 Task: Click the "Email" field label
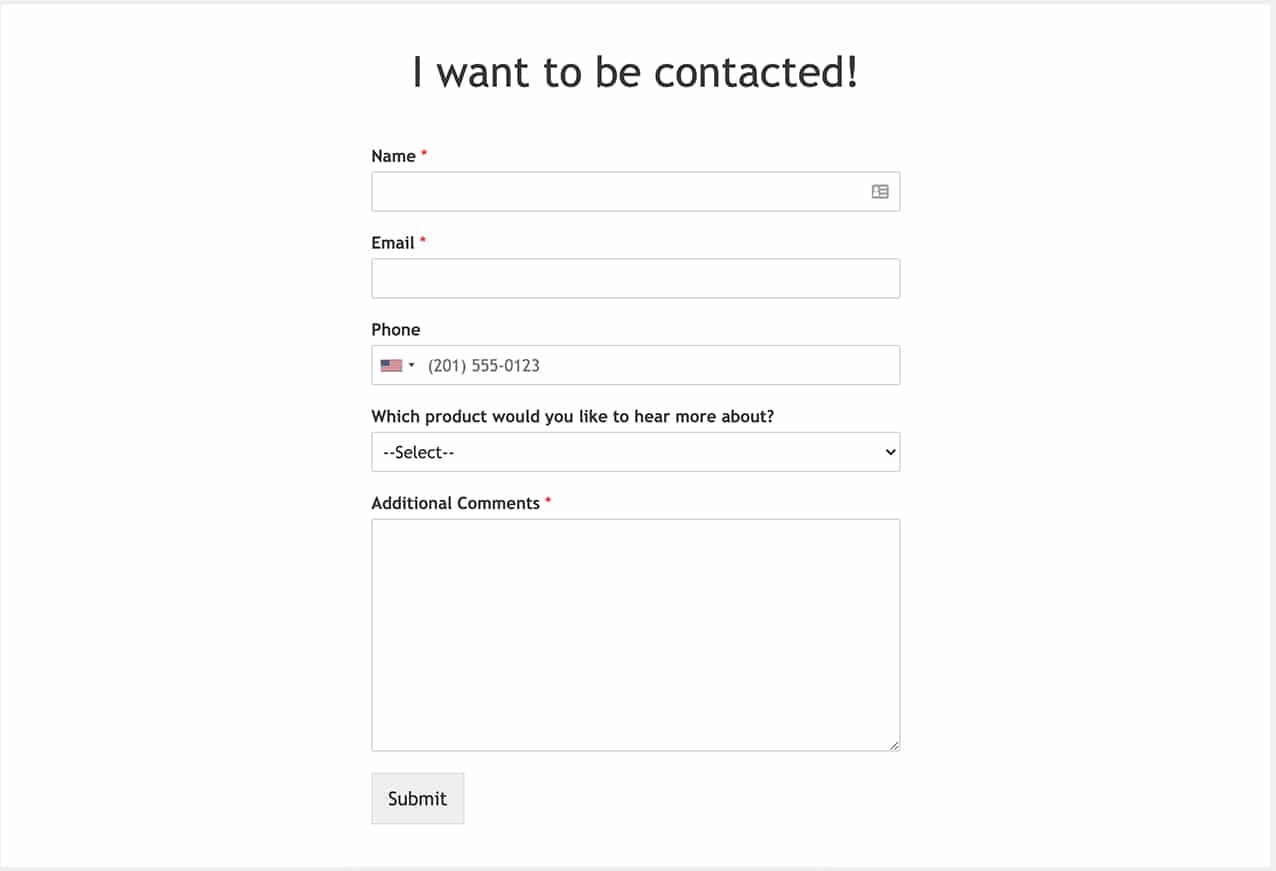point(393,243)
